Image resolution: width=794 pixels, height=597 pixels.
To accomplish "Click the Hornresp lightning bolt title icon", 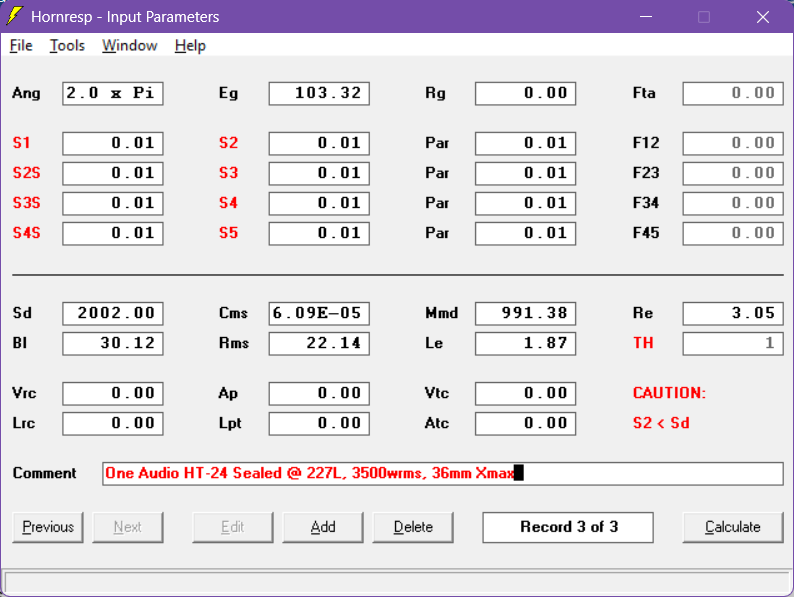I will click(14, 16).
